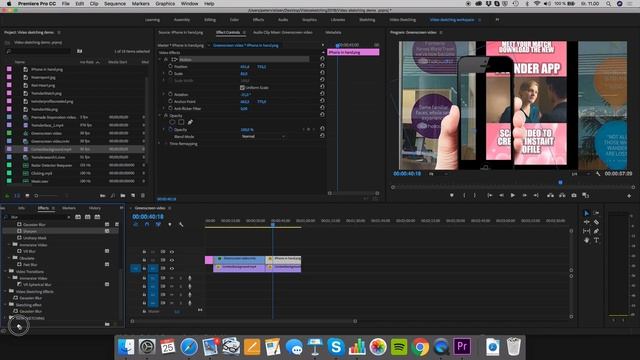Select the Razor tool
640x360 pixels.
click(596, 222)
